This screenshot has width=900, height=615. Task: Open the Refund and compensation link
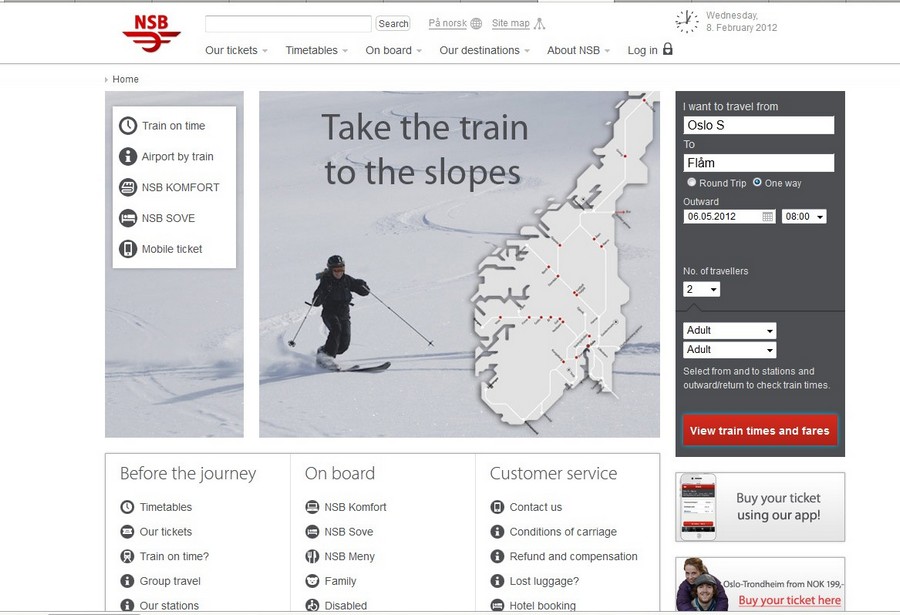click(573, 556)
